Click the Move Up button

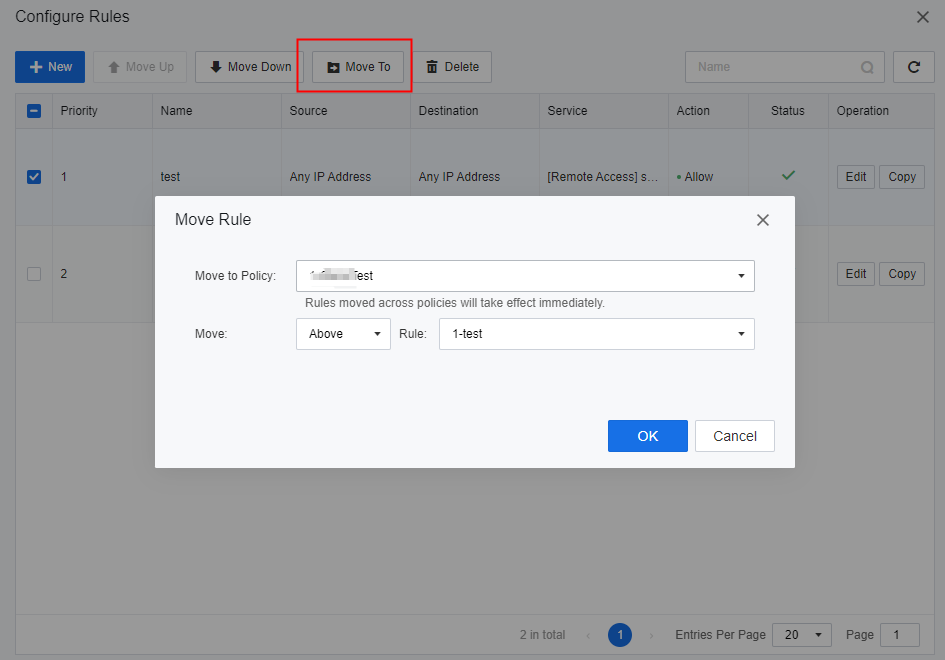click(140, 67)
